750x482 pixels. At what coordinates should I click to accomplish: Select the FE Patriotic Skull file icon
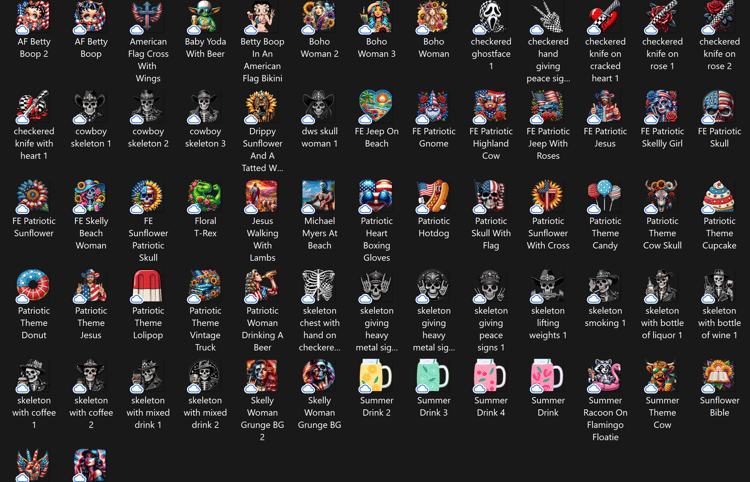(x=719, y=106)
